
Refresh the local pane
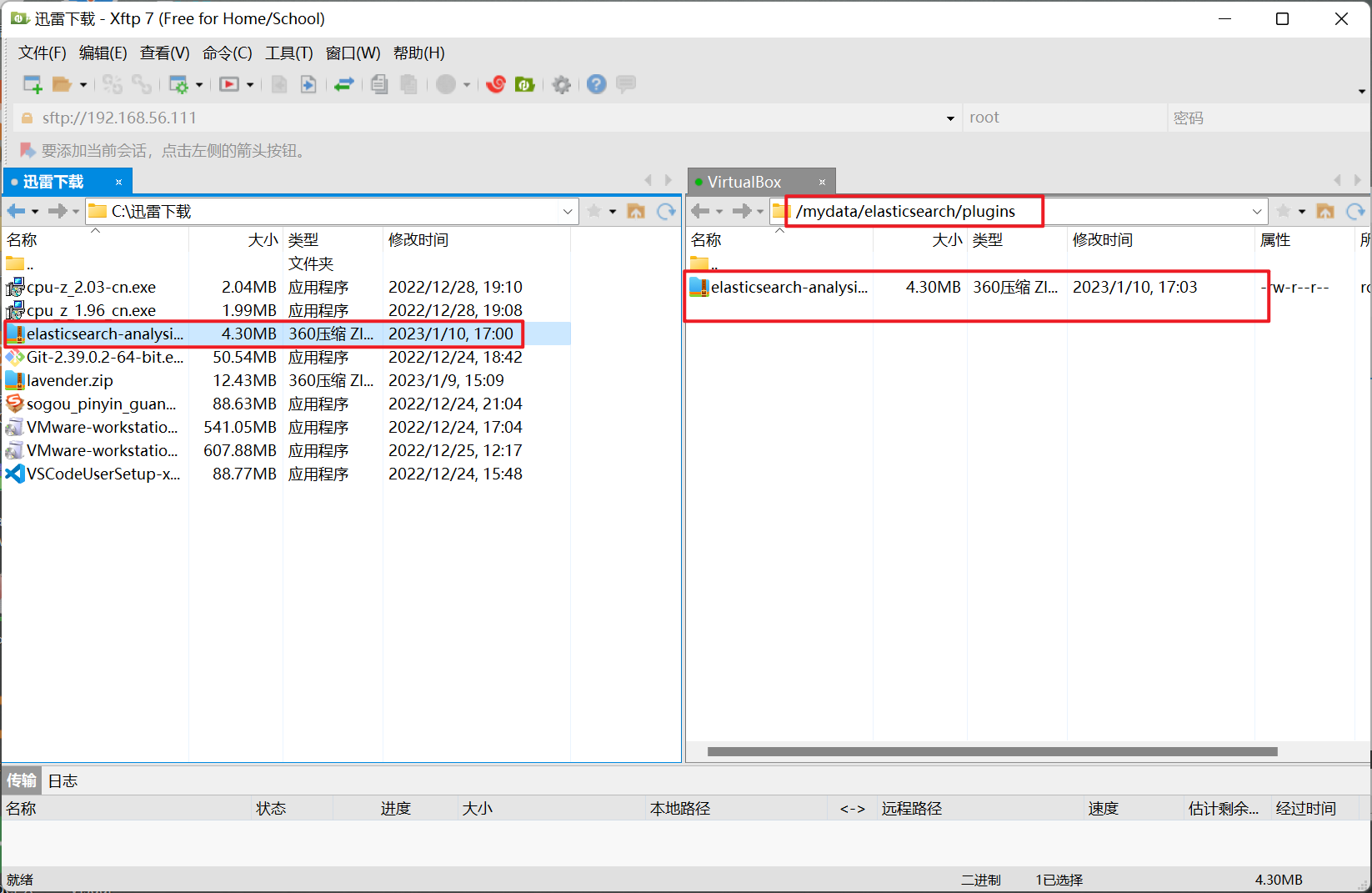[x=666, y=211]
